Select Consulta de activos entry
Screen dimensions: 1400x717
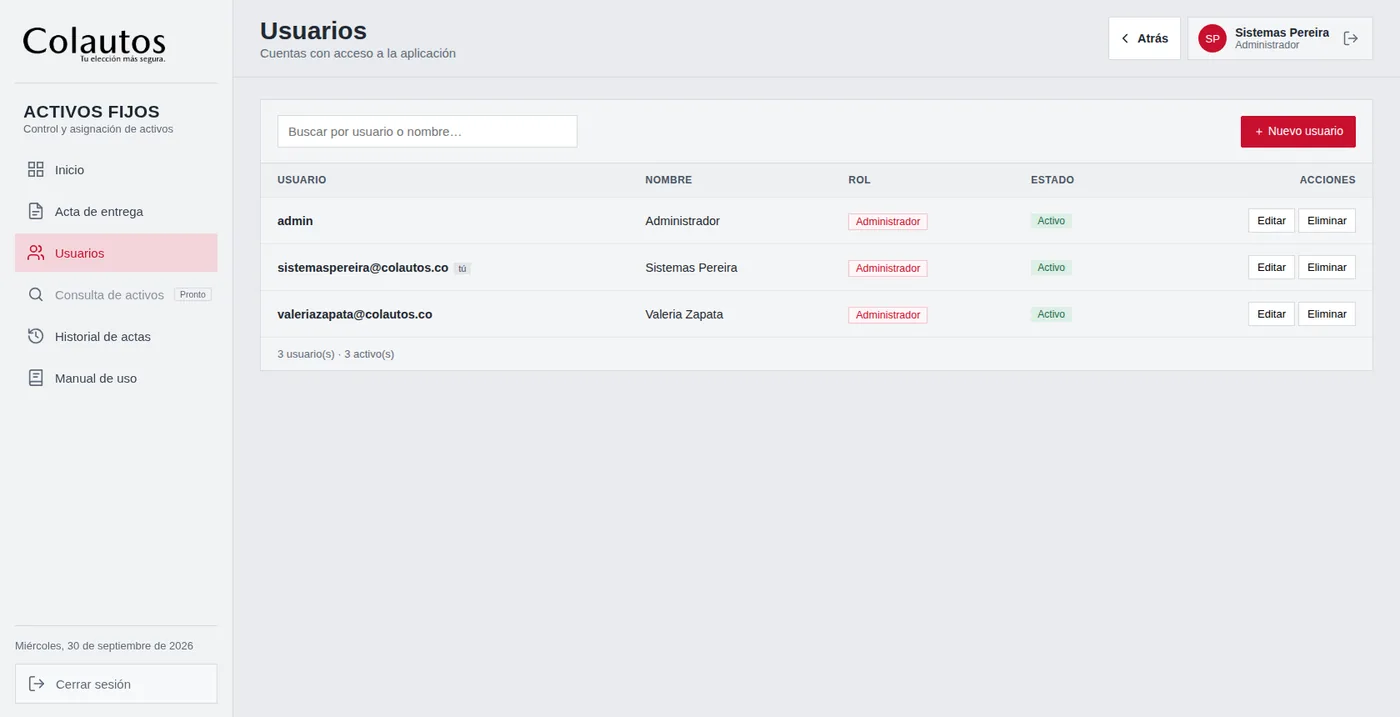click(x=116, y=295)
